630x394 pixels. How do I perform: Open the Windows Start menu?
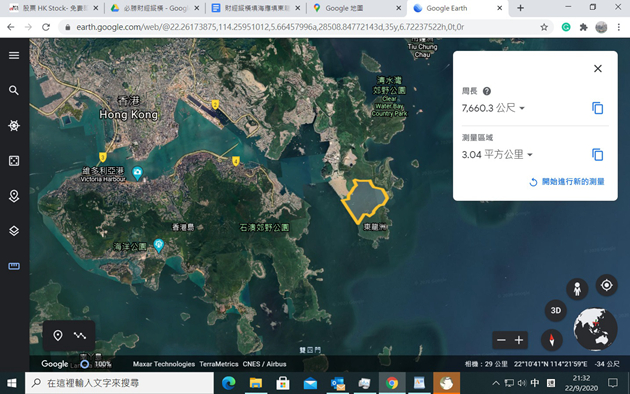[x=12, y=383]
